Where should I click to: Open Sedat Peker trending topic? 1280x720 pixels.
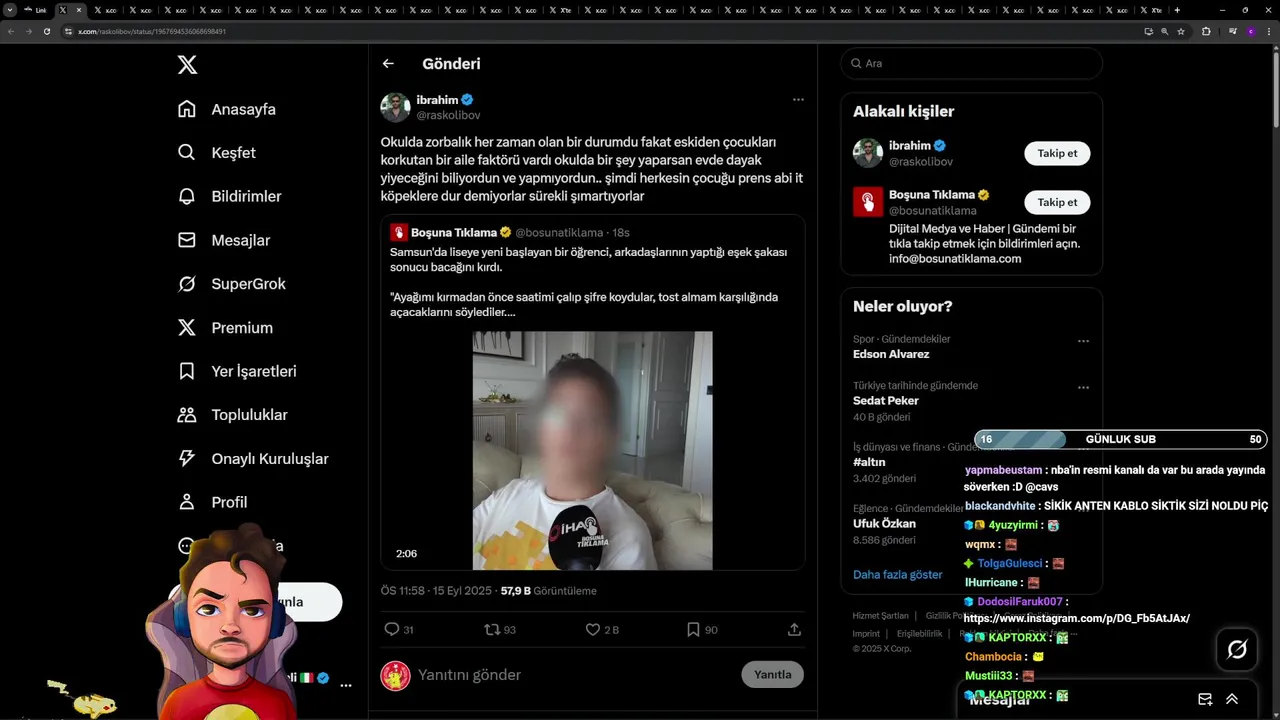coord(886,400)
